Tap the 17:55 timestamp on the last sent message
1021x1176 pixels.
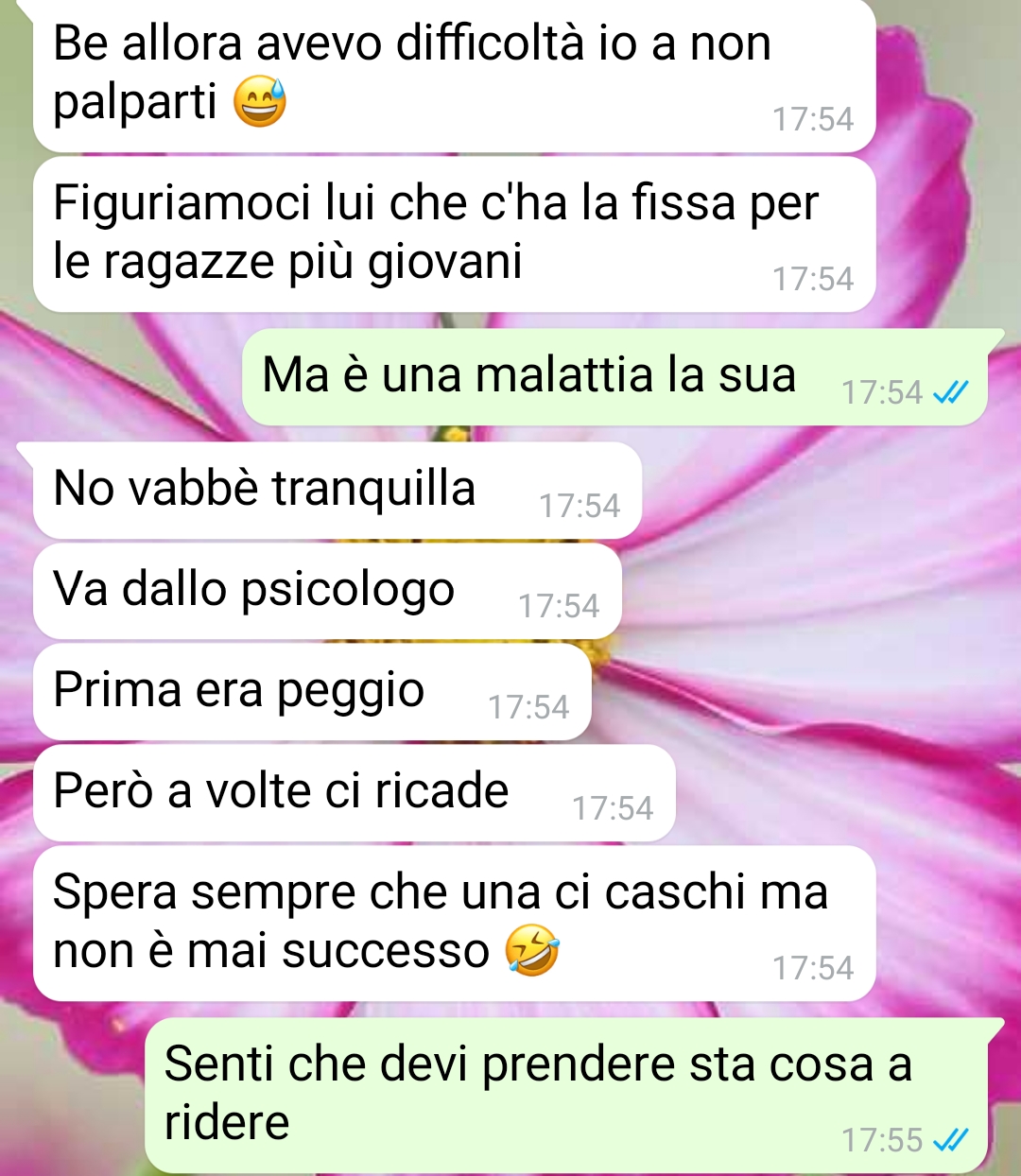coord(882,1140)
